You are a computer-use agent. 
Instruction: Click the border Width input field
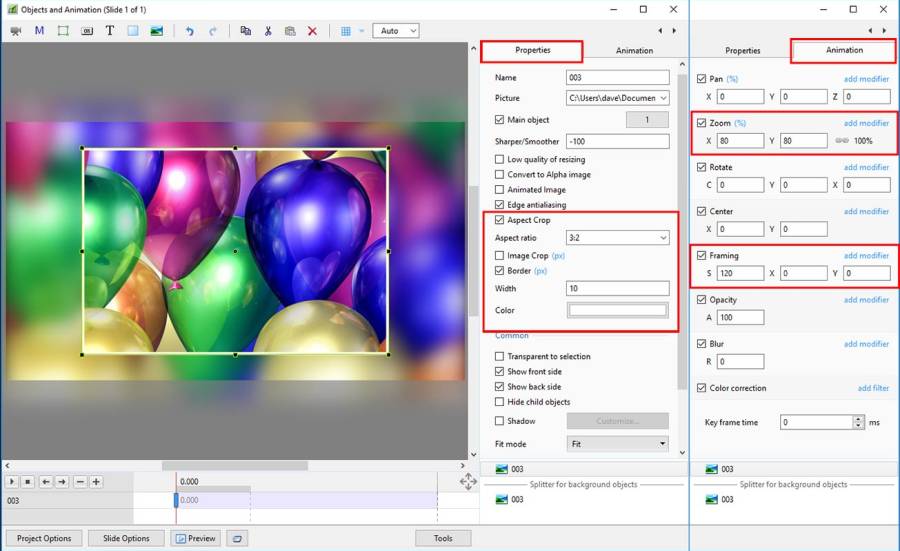click(617, 289)
